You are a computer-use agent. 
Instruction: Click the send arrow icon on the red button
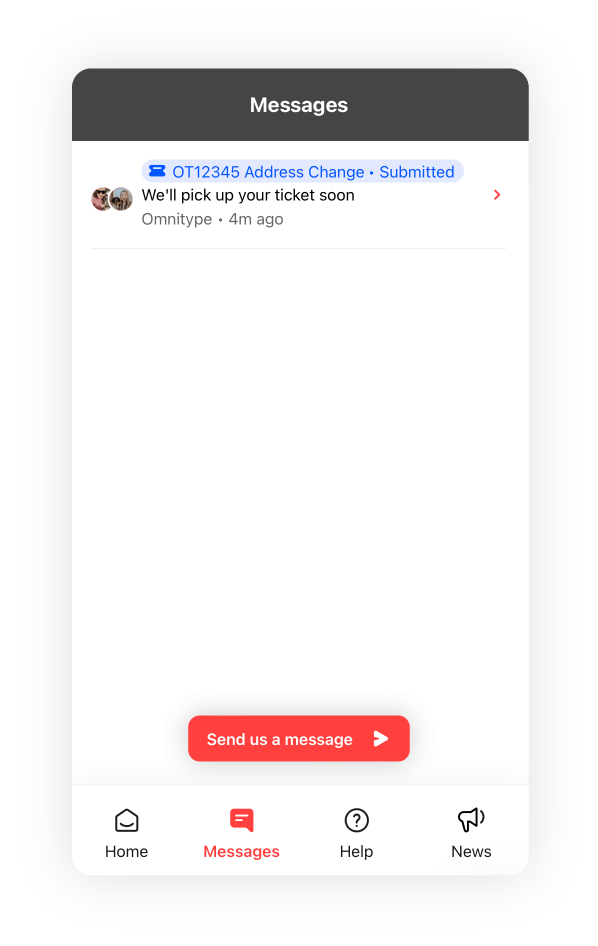click(380, 738)
